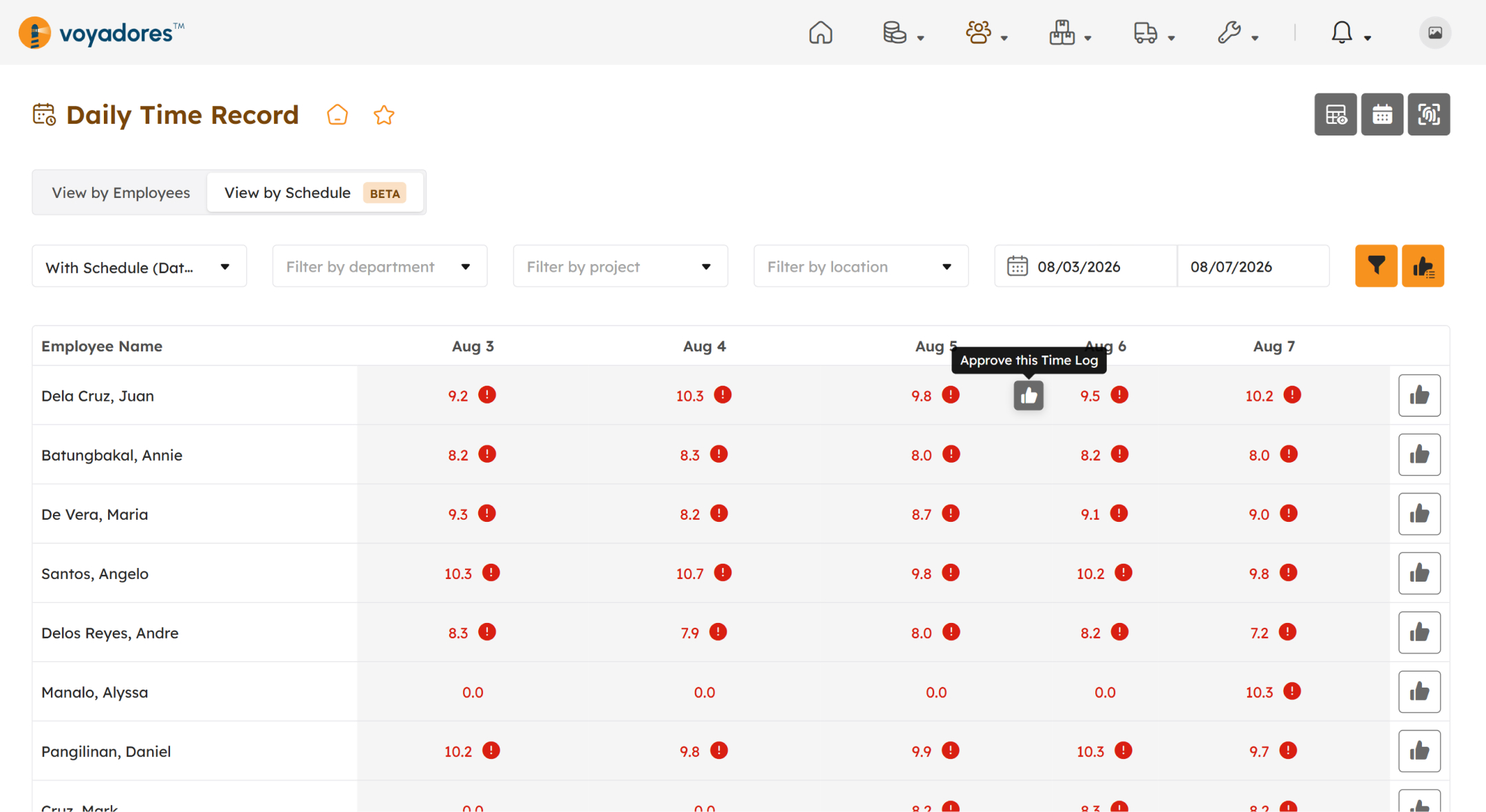This screenshot has height=812, width=1486.
Task: Open Filter by location dropdown
Action: tap(861, 266)
